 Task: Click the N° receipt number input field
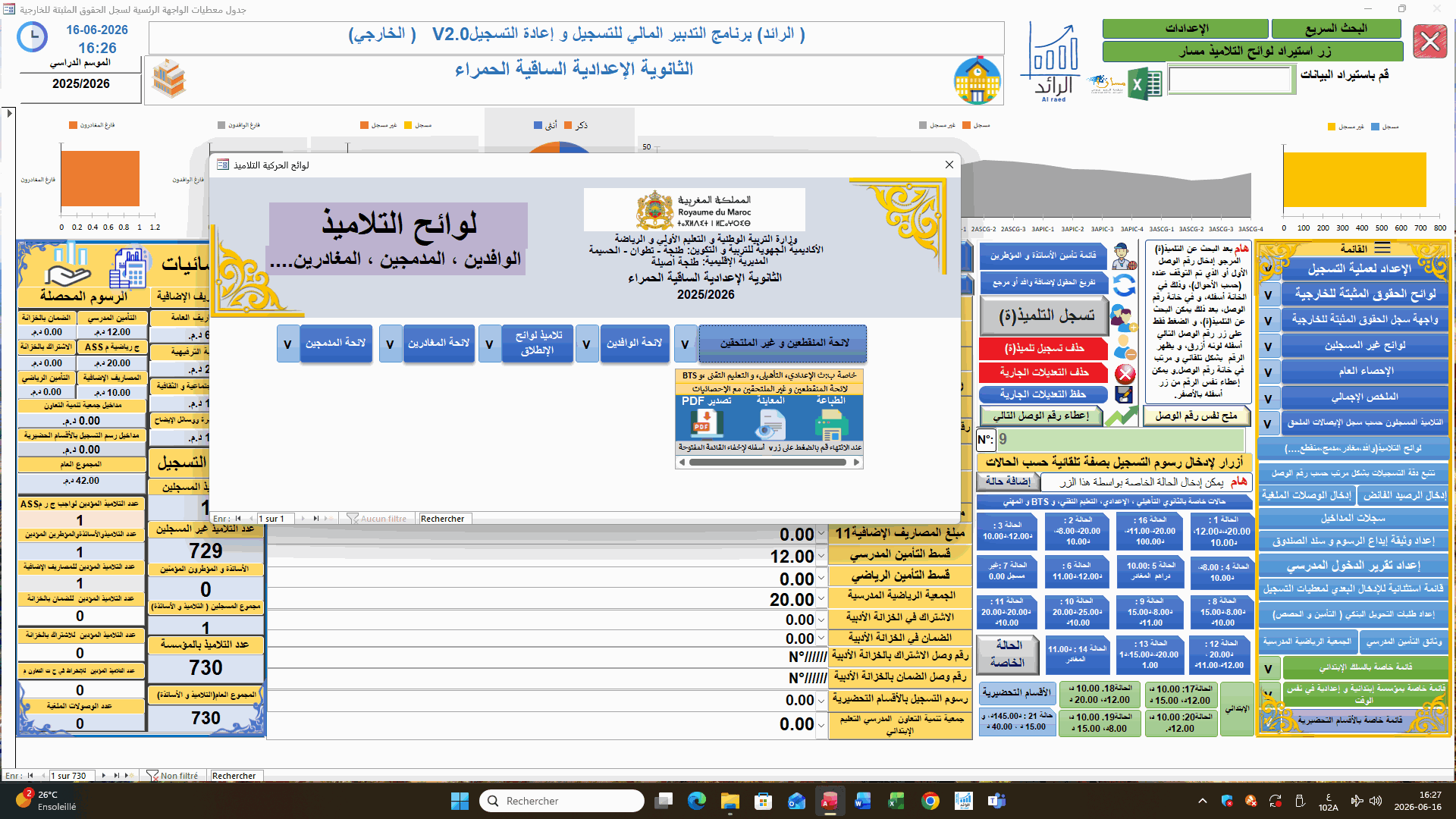[x=1119, y=439]
